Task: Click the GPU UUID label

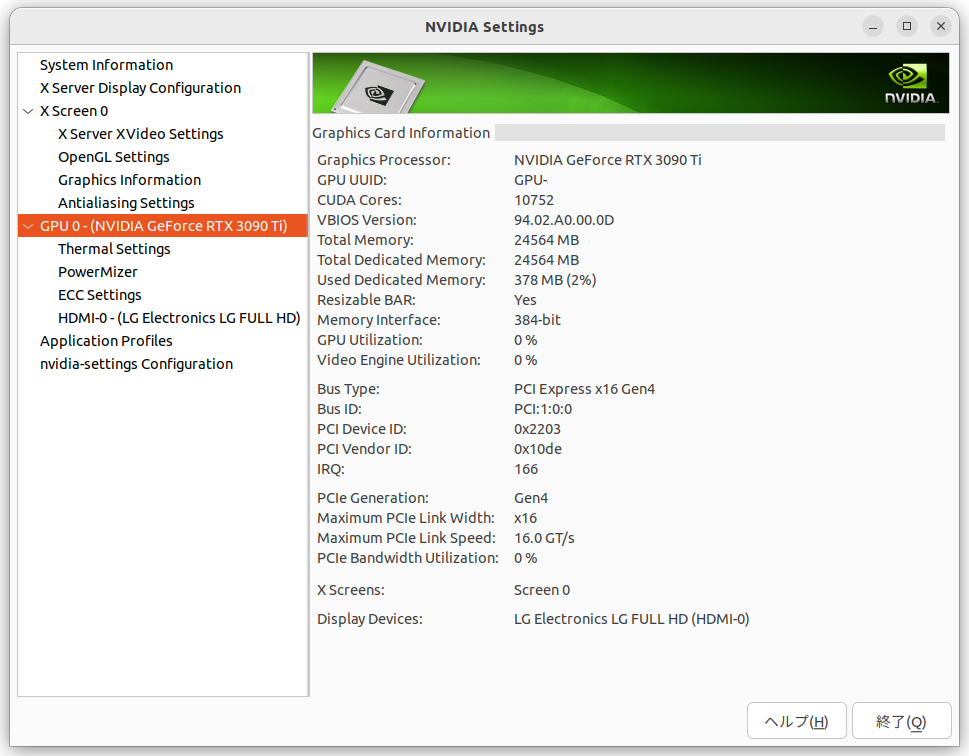Action: pos(352,181)
